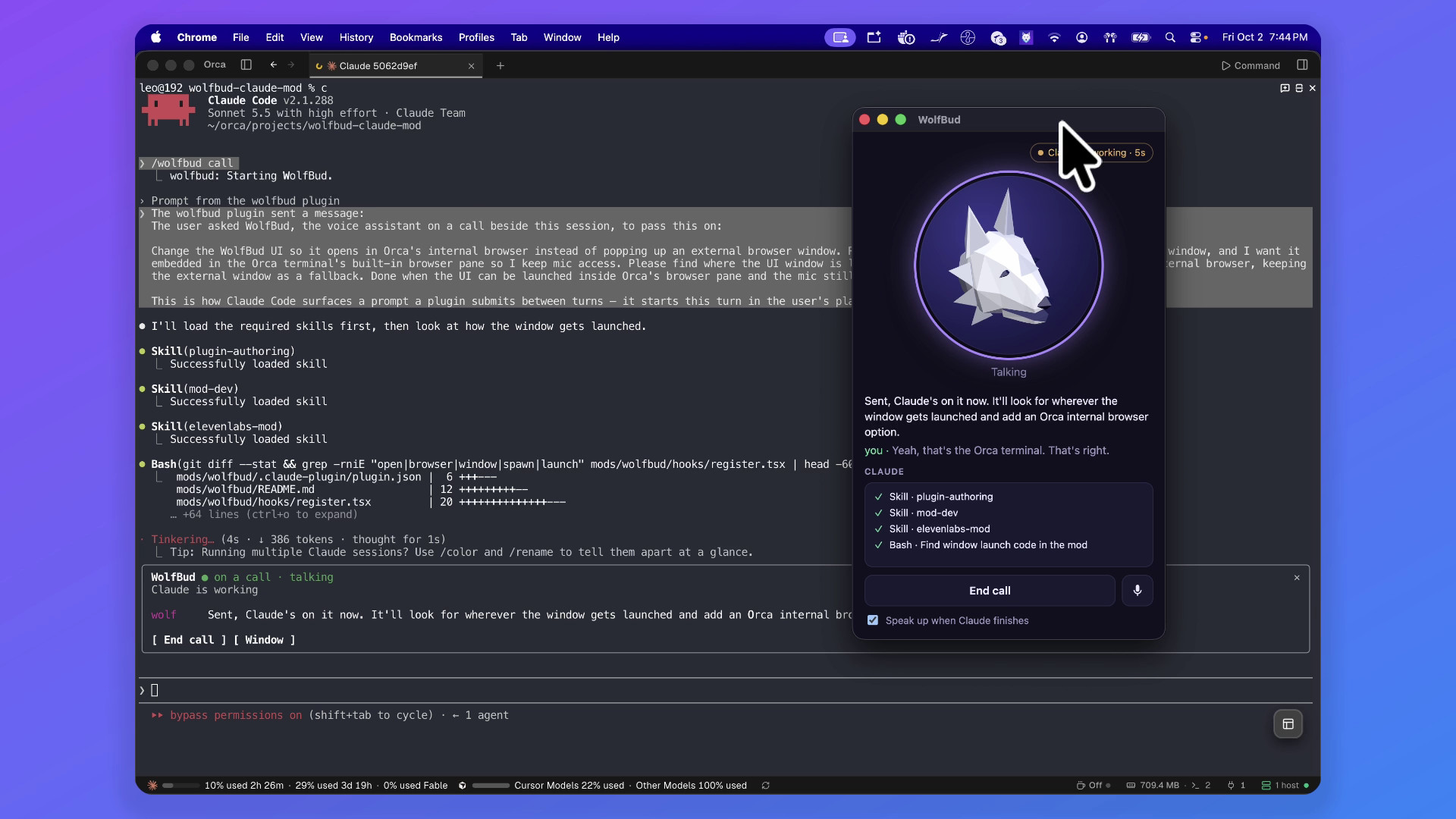Toggle Speak up when Claude finishes checkbox
1456x819 pixels.
coord(873,620)
